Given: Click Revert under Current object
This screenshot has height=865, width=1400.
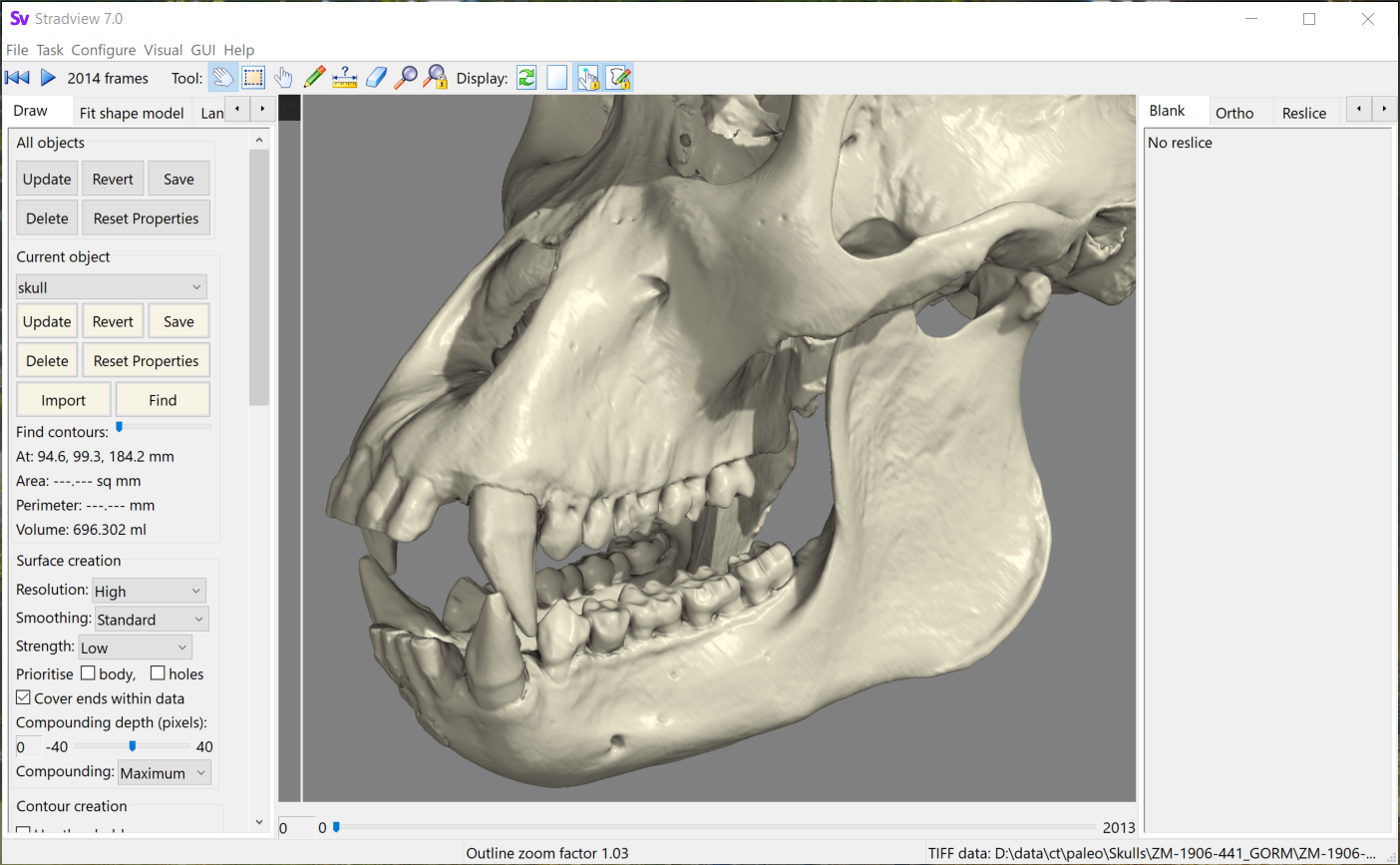Looking at the screenshot, I should click(x=113, y=321).
